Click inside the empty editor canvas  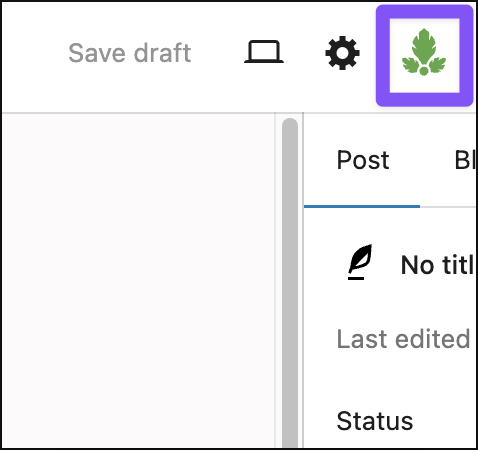[138, 280]
